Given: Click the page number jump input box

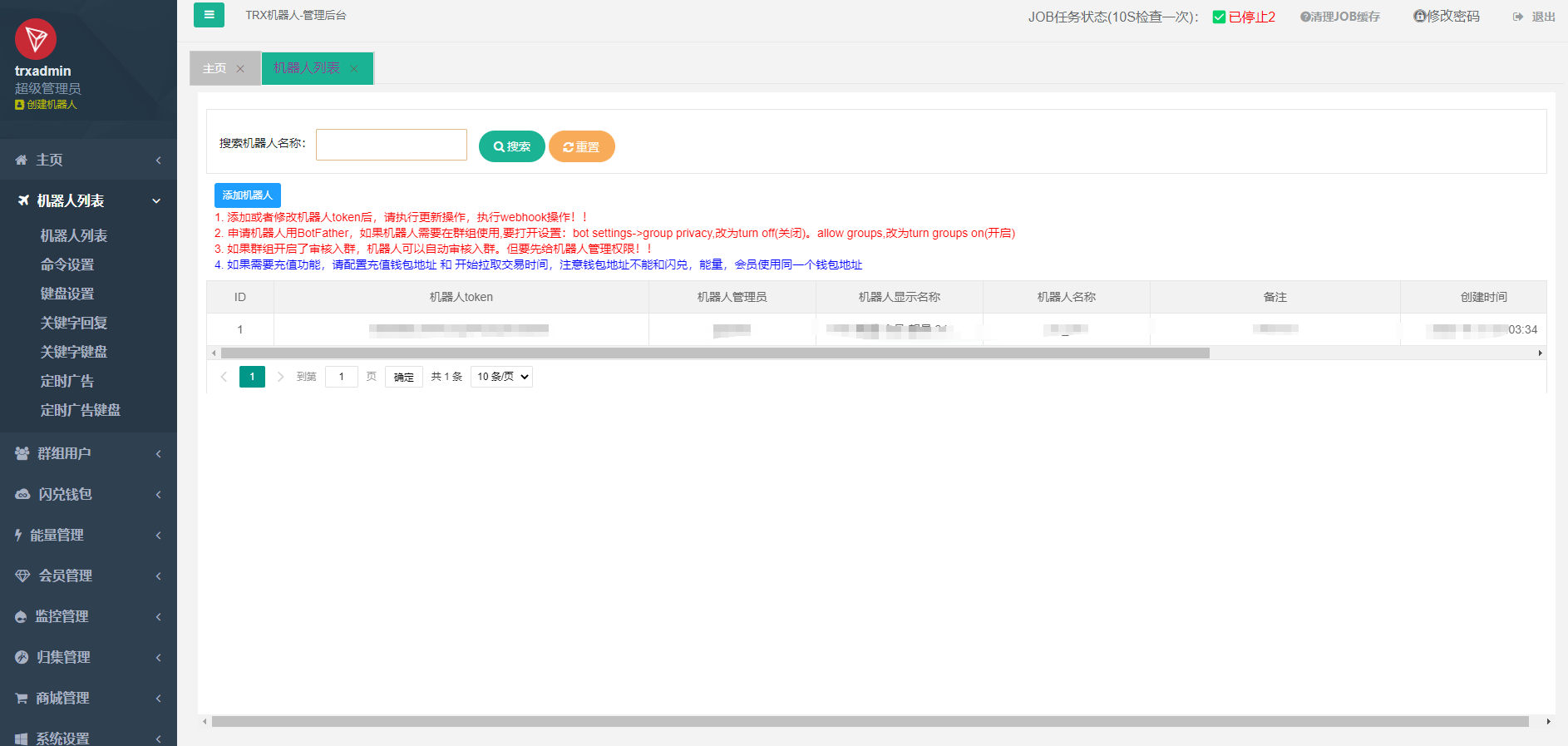Looking at the screenshot, I should (x=342, y=377).
